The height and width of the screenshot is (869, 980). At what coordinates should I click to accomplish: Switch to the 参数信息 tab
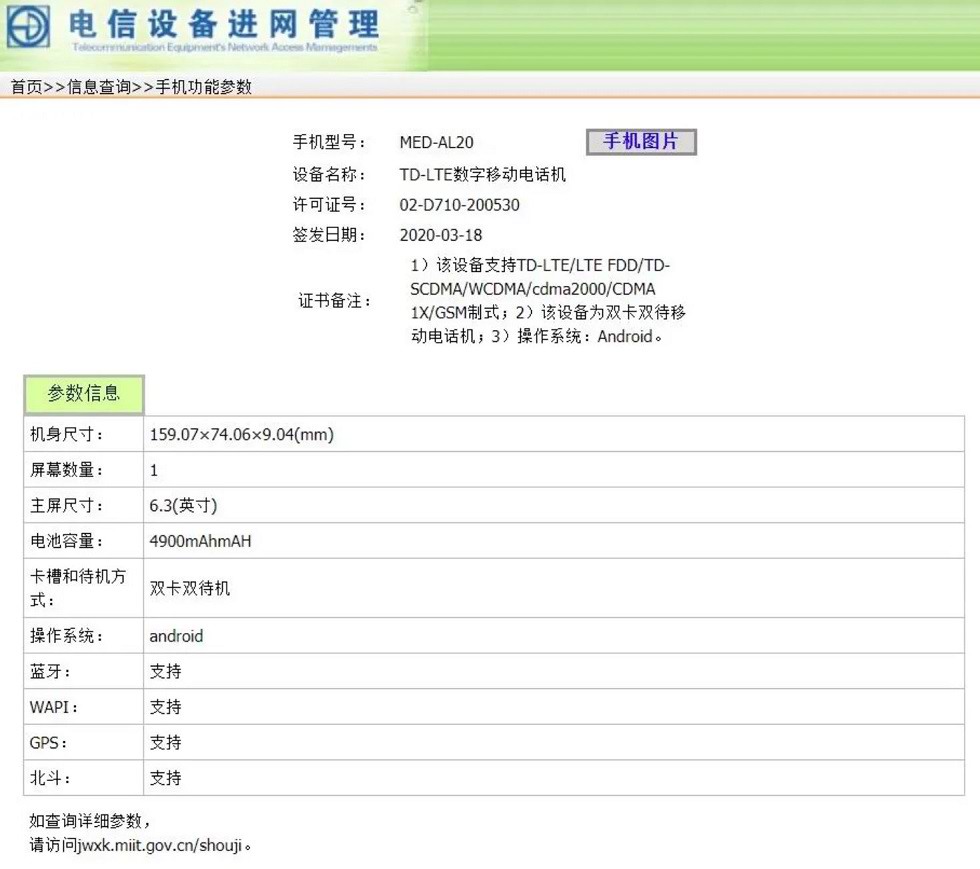84,394
